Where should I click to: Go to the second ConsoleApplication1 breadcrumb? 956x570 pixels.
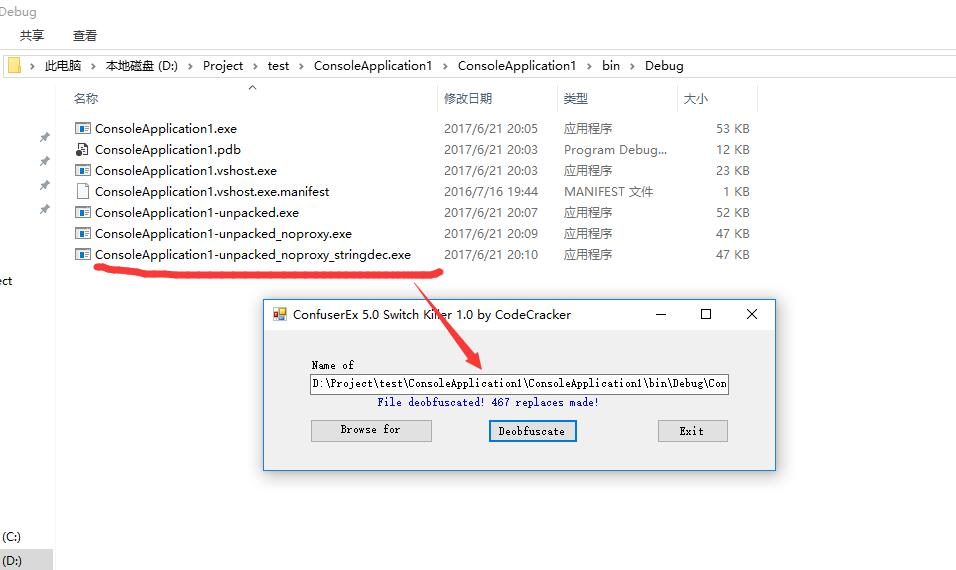[x=516, y=66]
